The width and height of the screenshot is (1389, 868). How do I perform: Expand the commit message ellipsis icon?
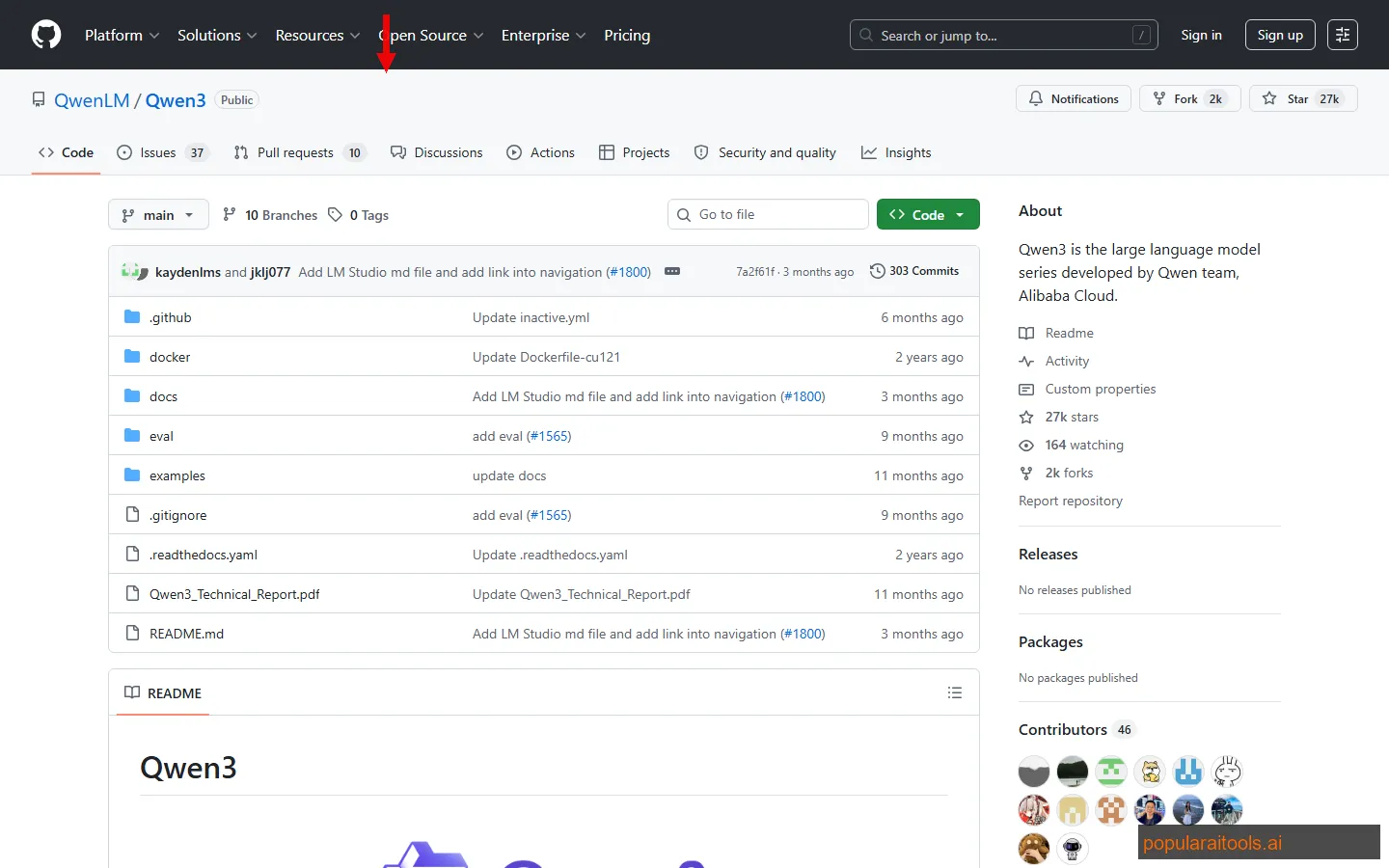(671, 271)
